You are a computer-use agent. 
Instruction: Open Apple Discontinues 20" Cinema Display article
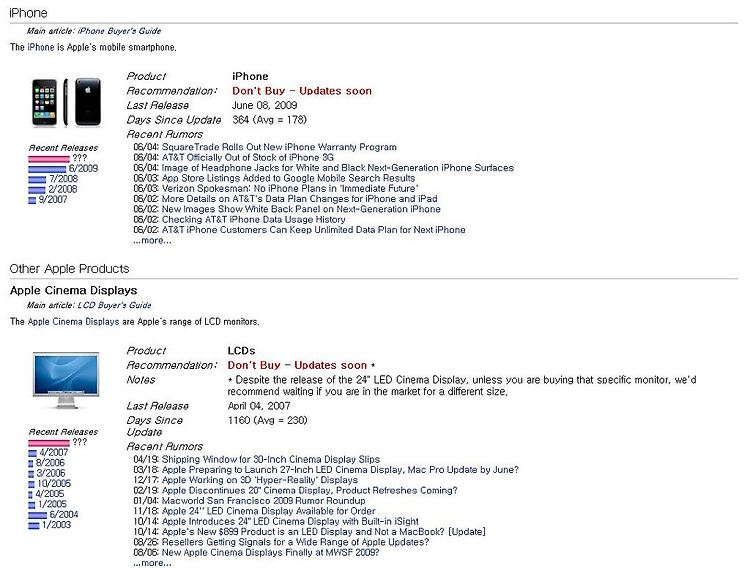309,490
